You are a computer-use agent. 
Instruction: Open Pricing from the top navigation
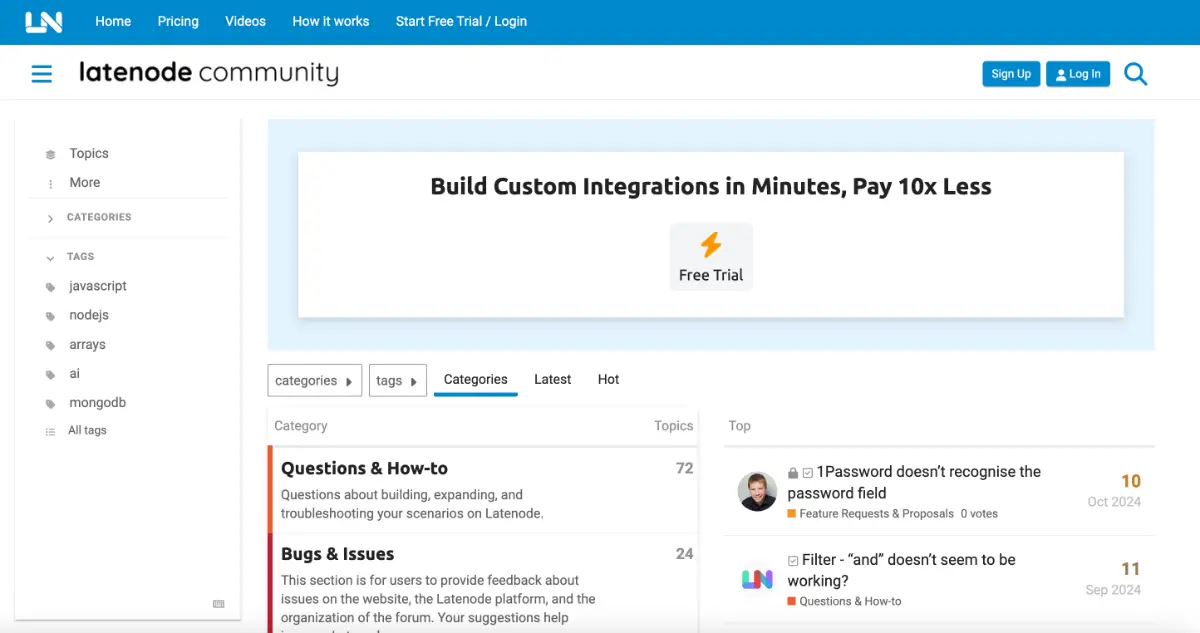click(x=177, y=21)
